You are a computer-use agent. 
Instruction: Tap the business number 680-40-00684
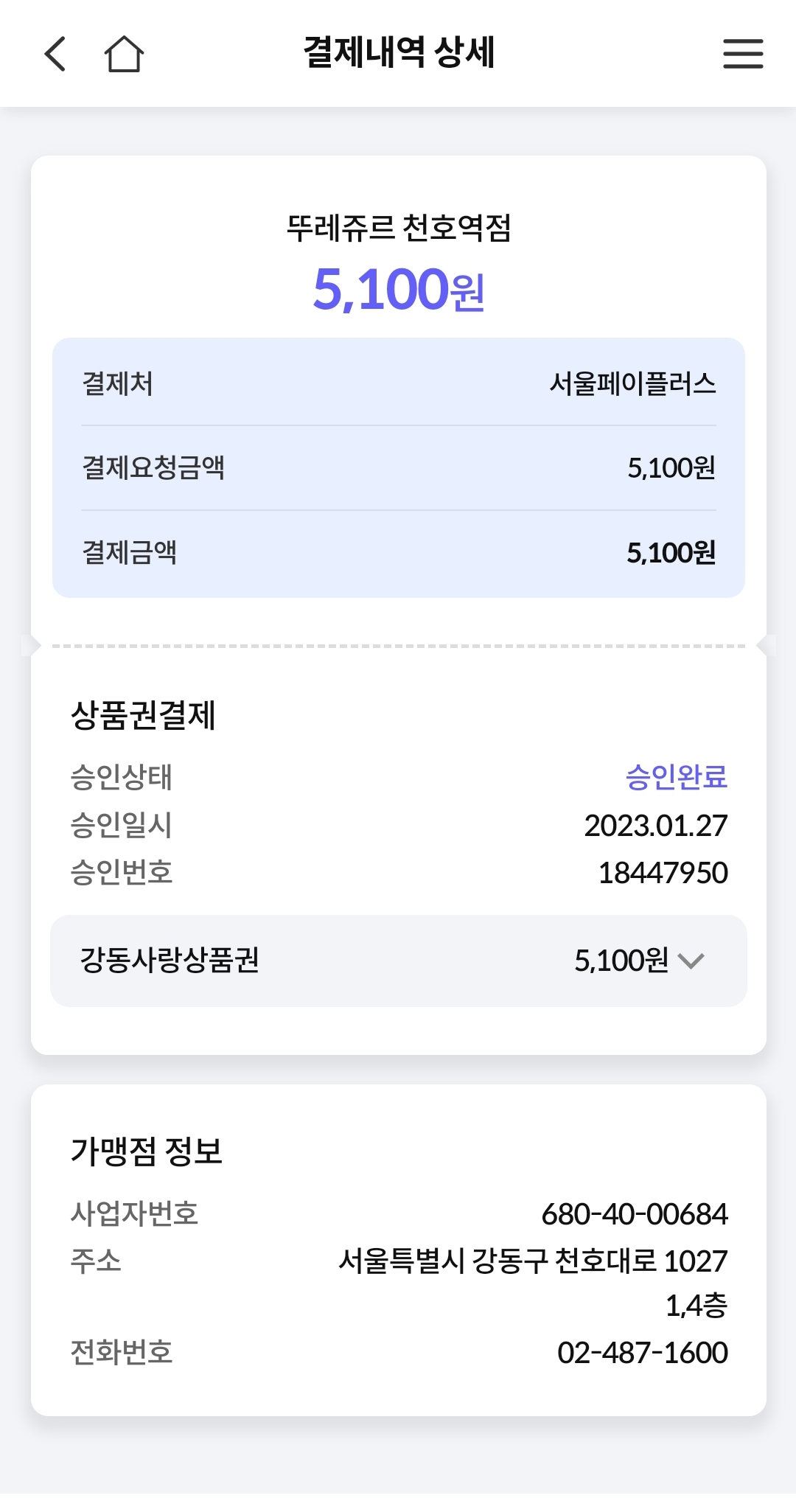point(635,1214)
